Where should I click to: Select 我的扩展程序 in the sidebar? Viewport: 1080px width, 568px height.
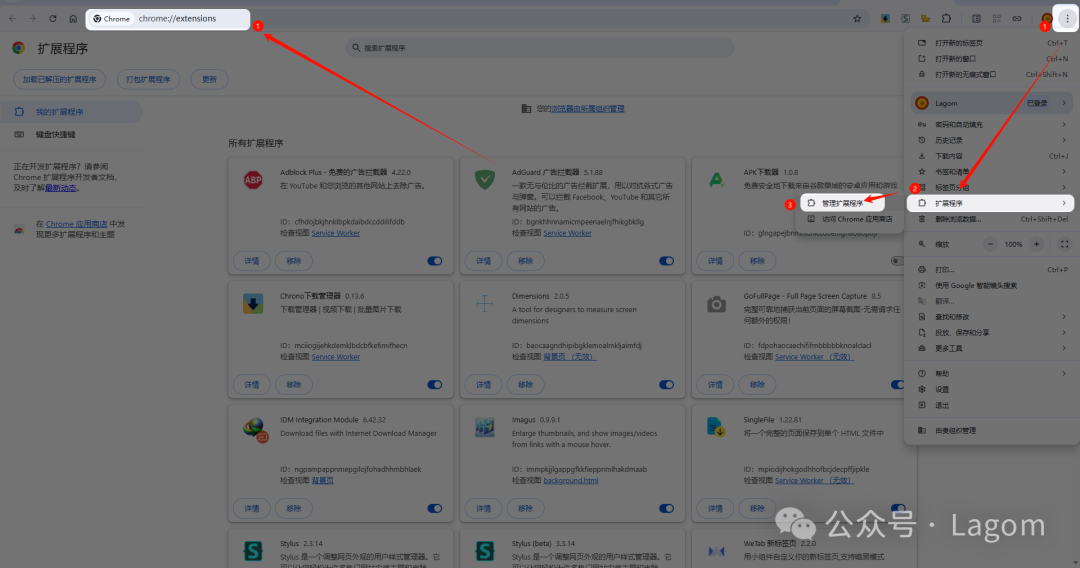coord(70,112)
